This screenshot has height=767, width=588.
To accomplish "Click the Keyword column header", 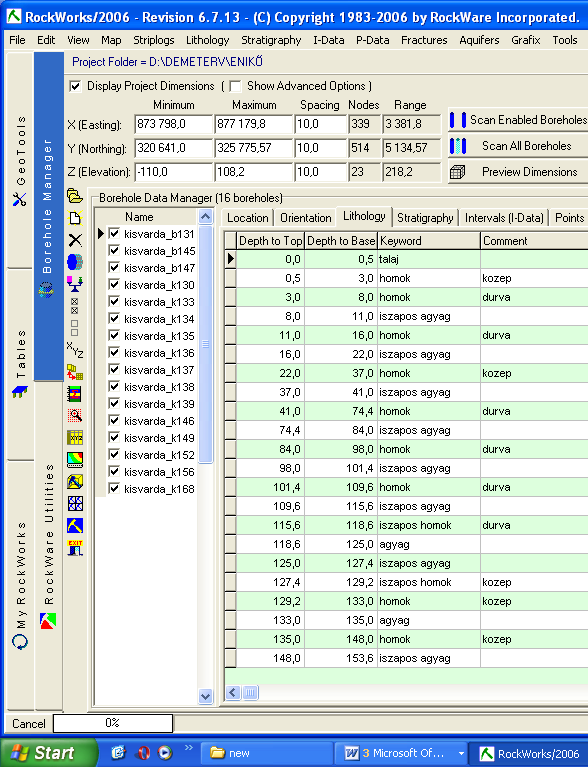I will click(x=429, y=241).
